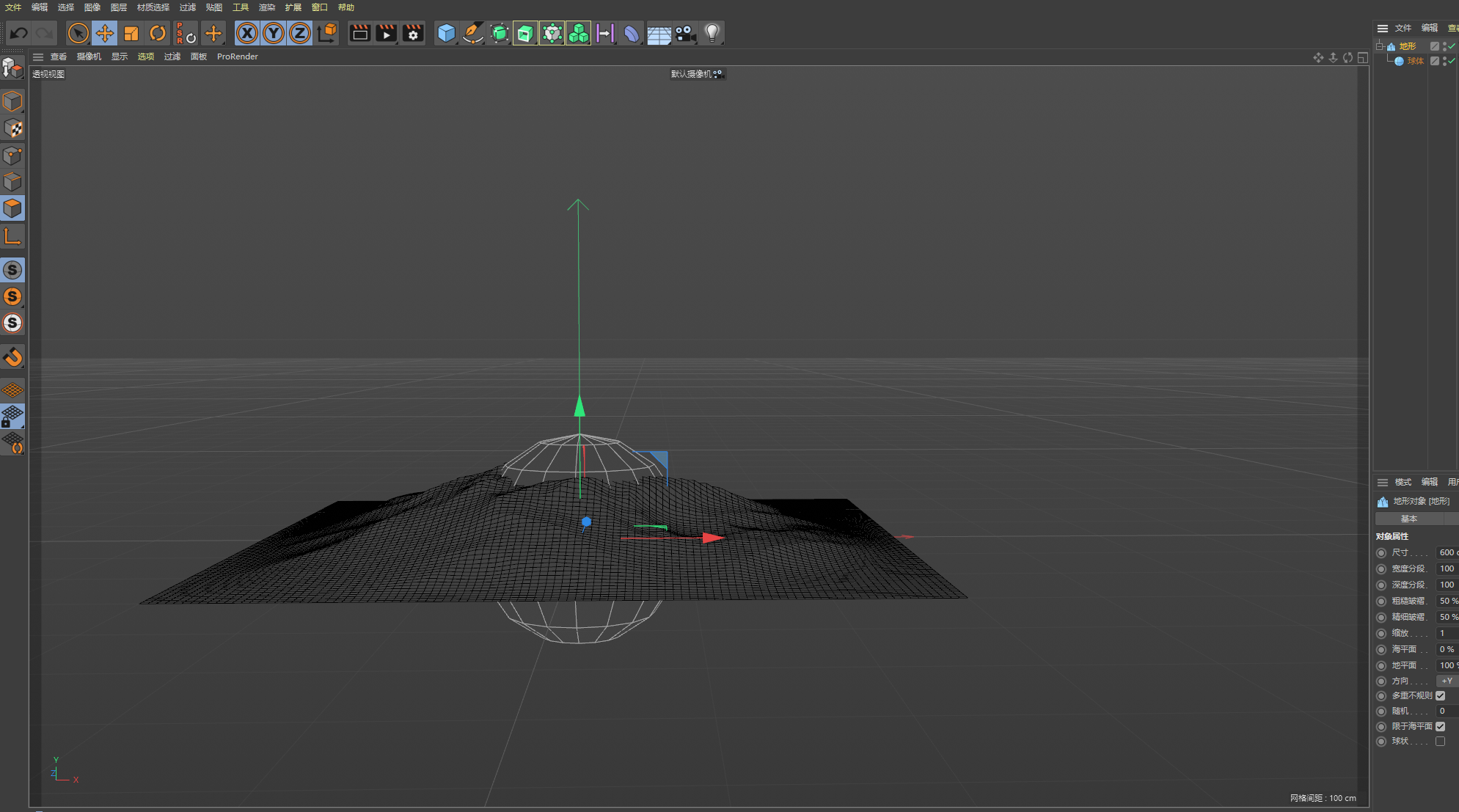Click Render View clapperboard icon

point(359,33)
